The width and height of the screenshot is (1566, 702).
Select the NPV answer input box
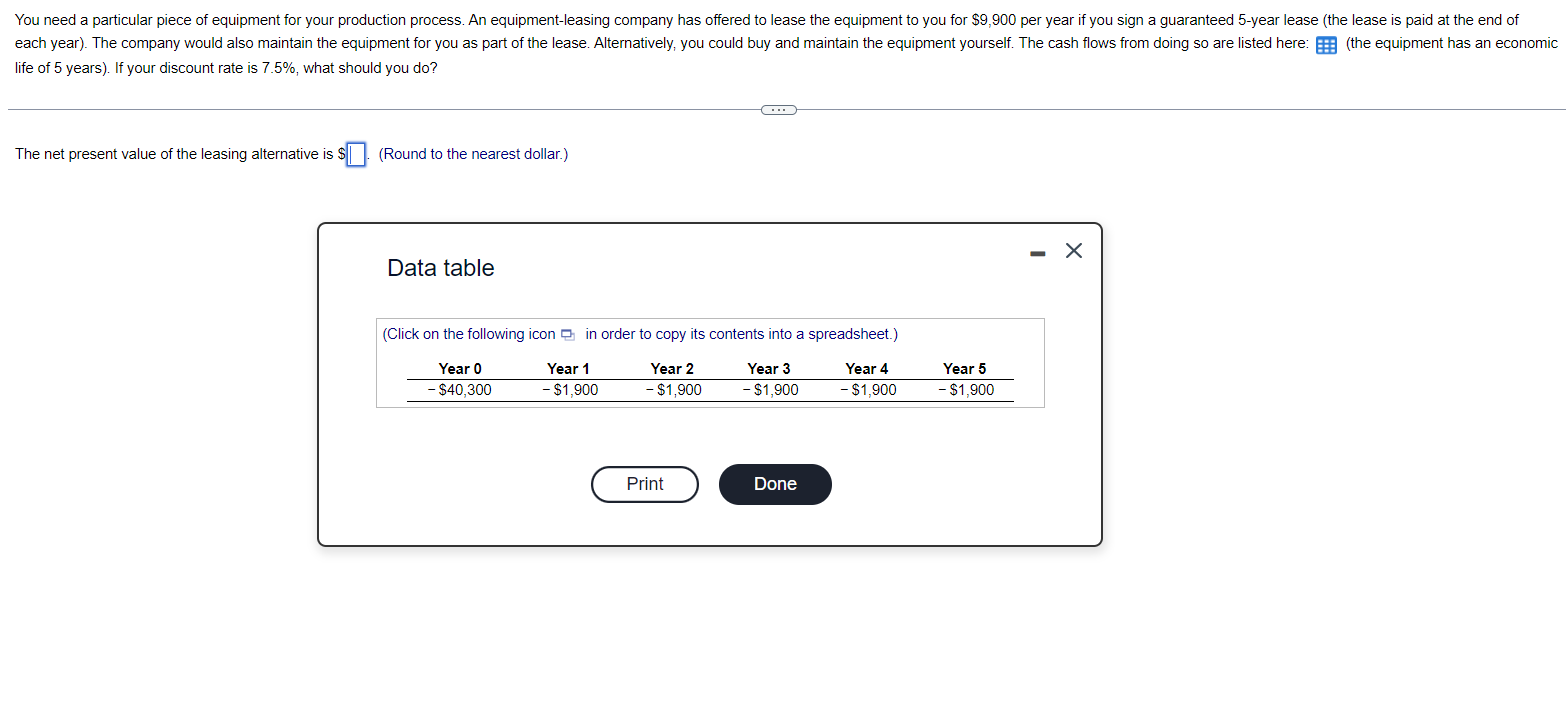355,154
